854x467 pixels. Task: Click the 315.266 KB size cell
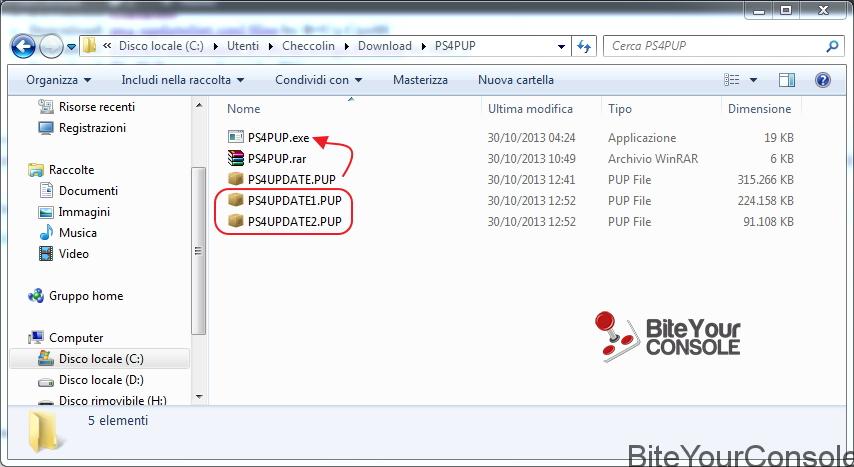tap(765, 180)
